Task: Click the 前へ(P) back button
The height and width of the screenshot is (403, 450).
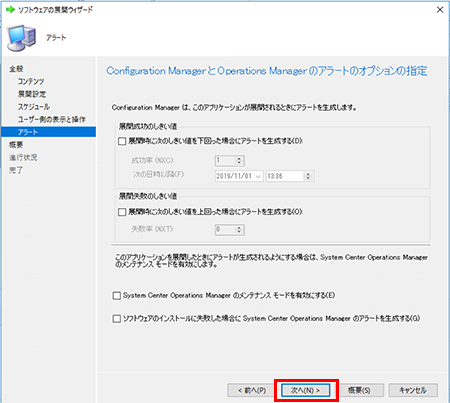Action: coord(252,390)
